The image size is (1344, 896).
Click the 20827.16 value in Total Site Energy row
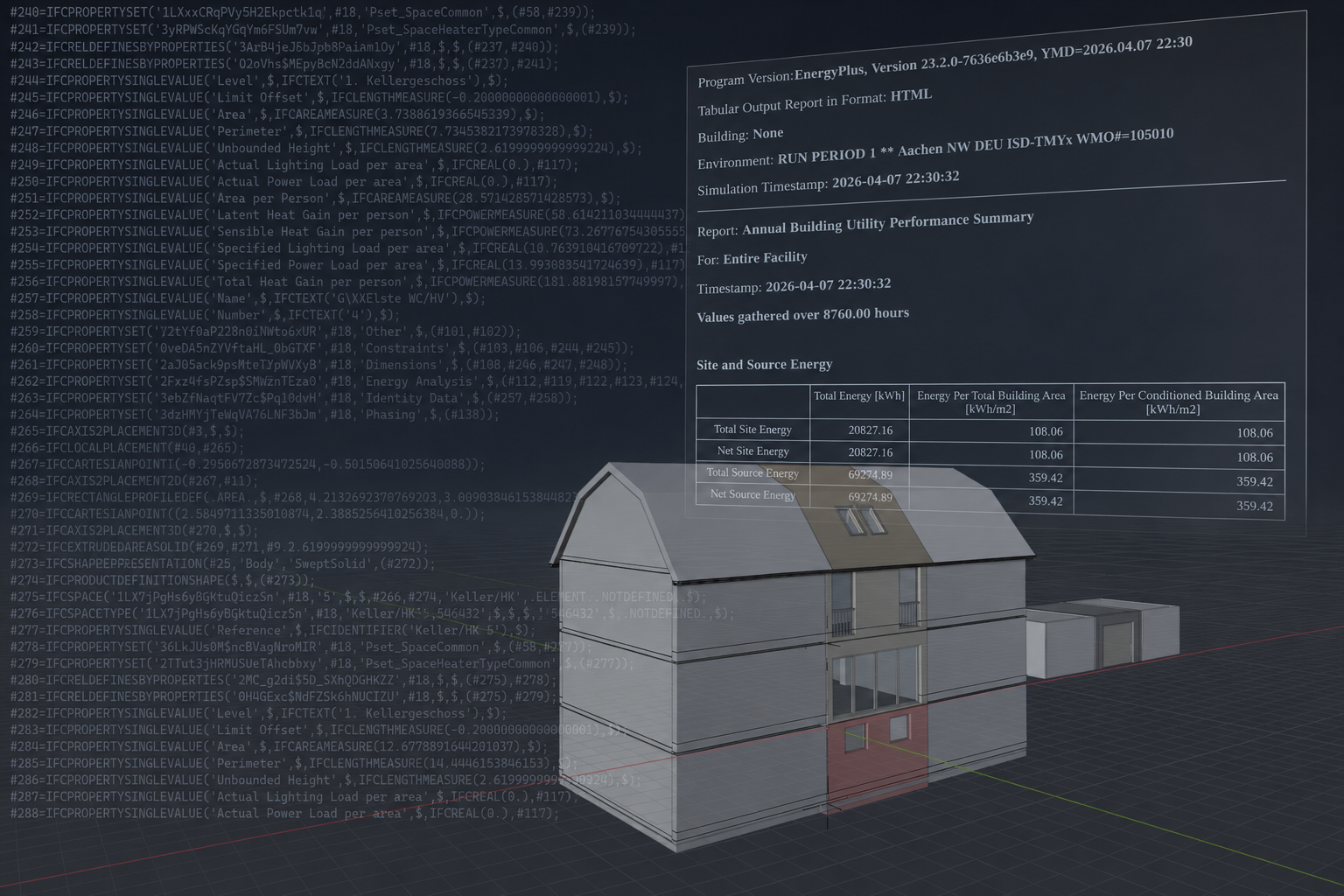871,430
